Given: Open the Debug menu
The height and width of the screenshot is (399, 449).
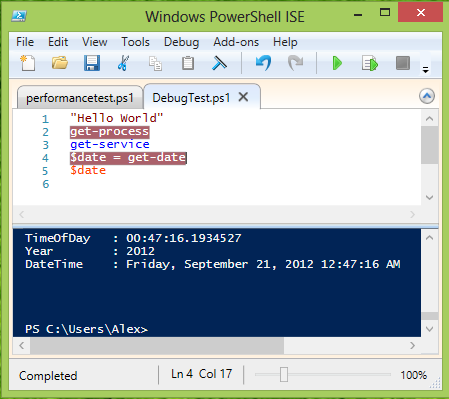Looking at the screenshot, I should click(x=181, y=42).
